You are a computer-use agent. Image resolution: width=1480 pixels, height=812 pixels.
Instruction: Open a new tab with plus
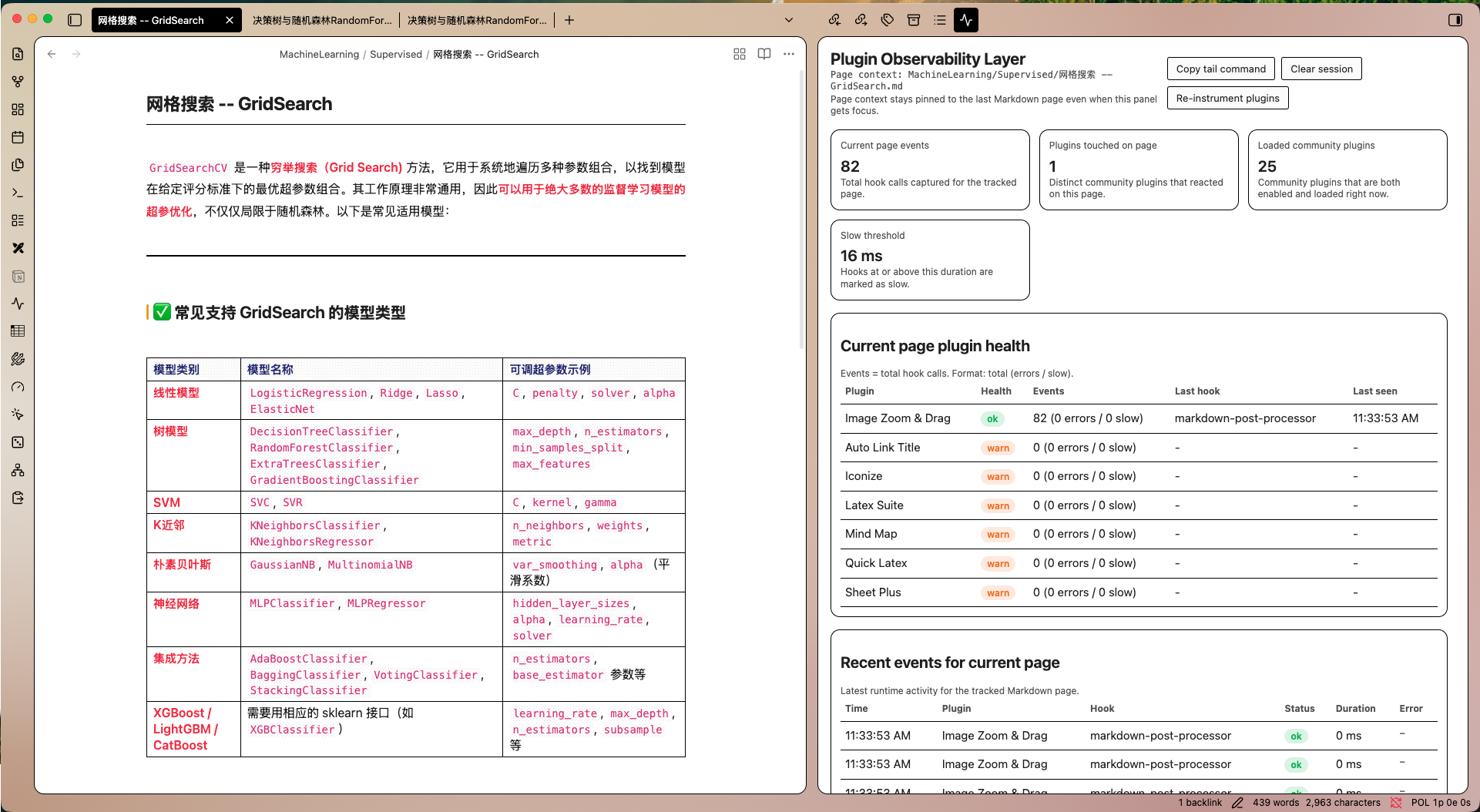tap(569, 20)
